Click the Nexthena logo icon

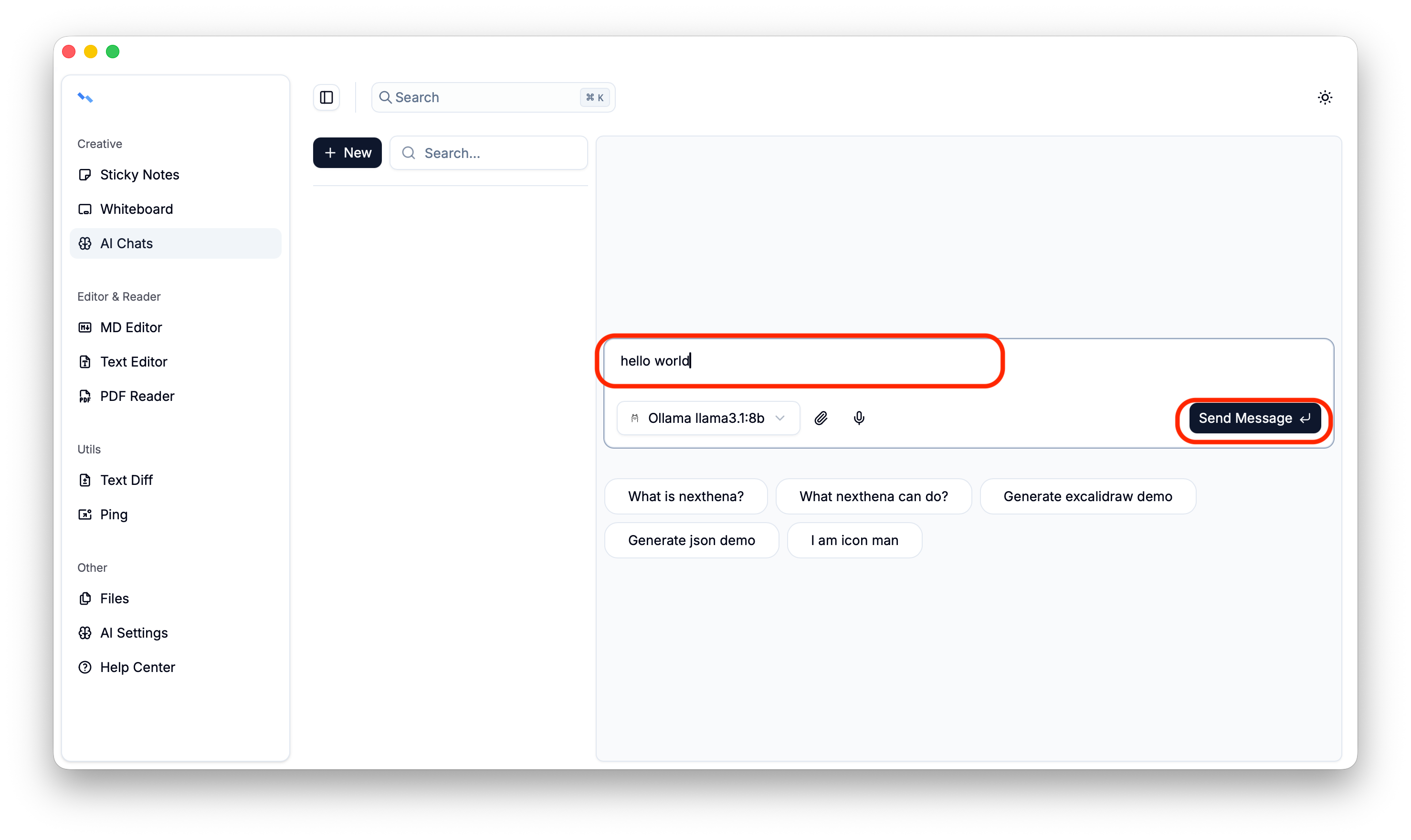click(85, 98)
